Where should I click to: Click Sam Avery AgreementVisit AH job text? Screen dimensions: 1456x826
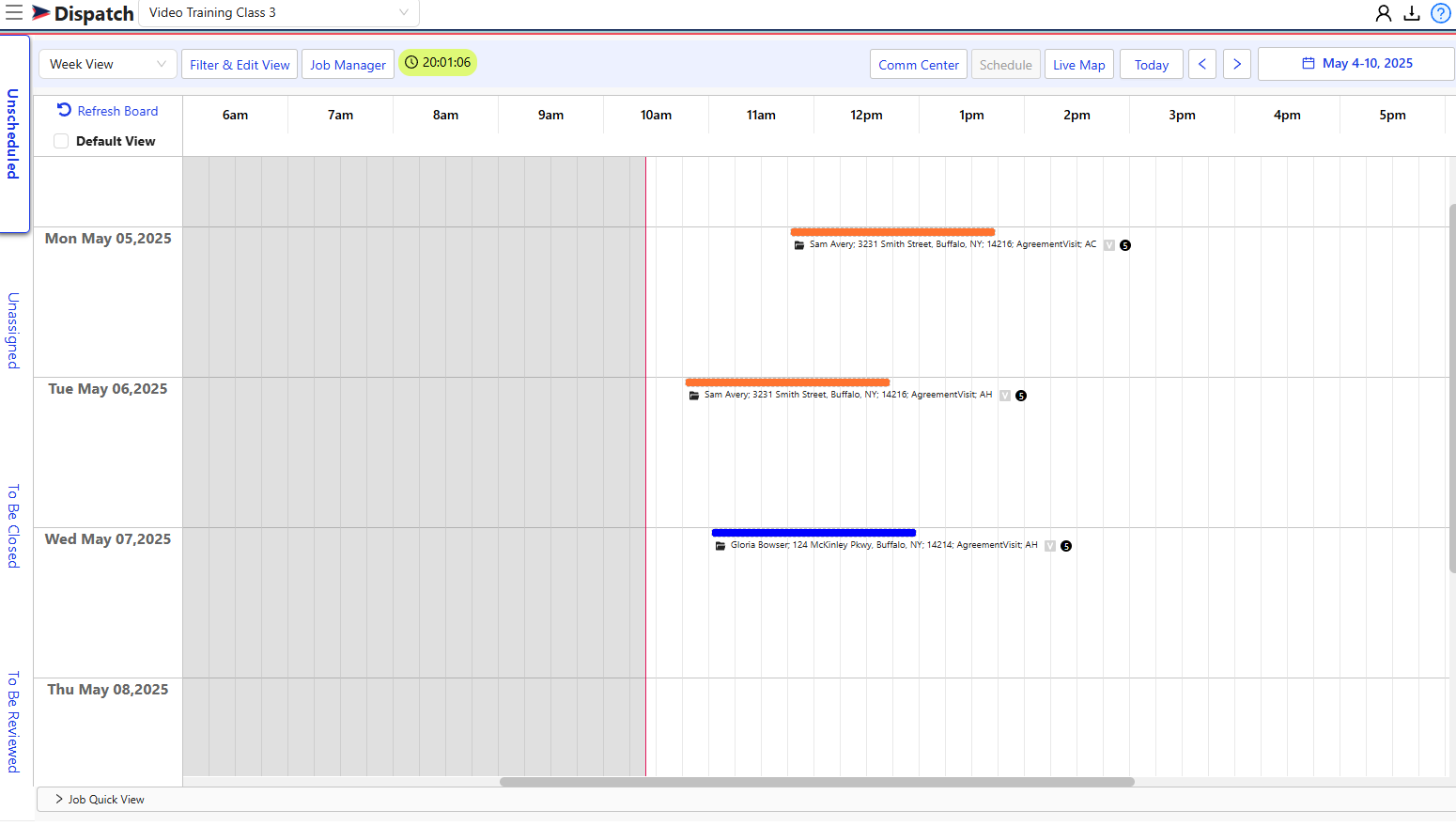[x=848, y=395]
